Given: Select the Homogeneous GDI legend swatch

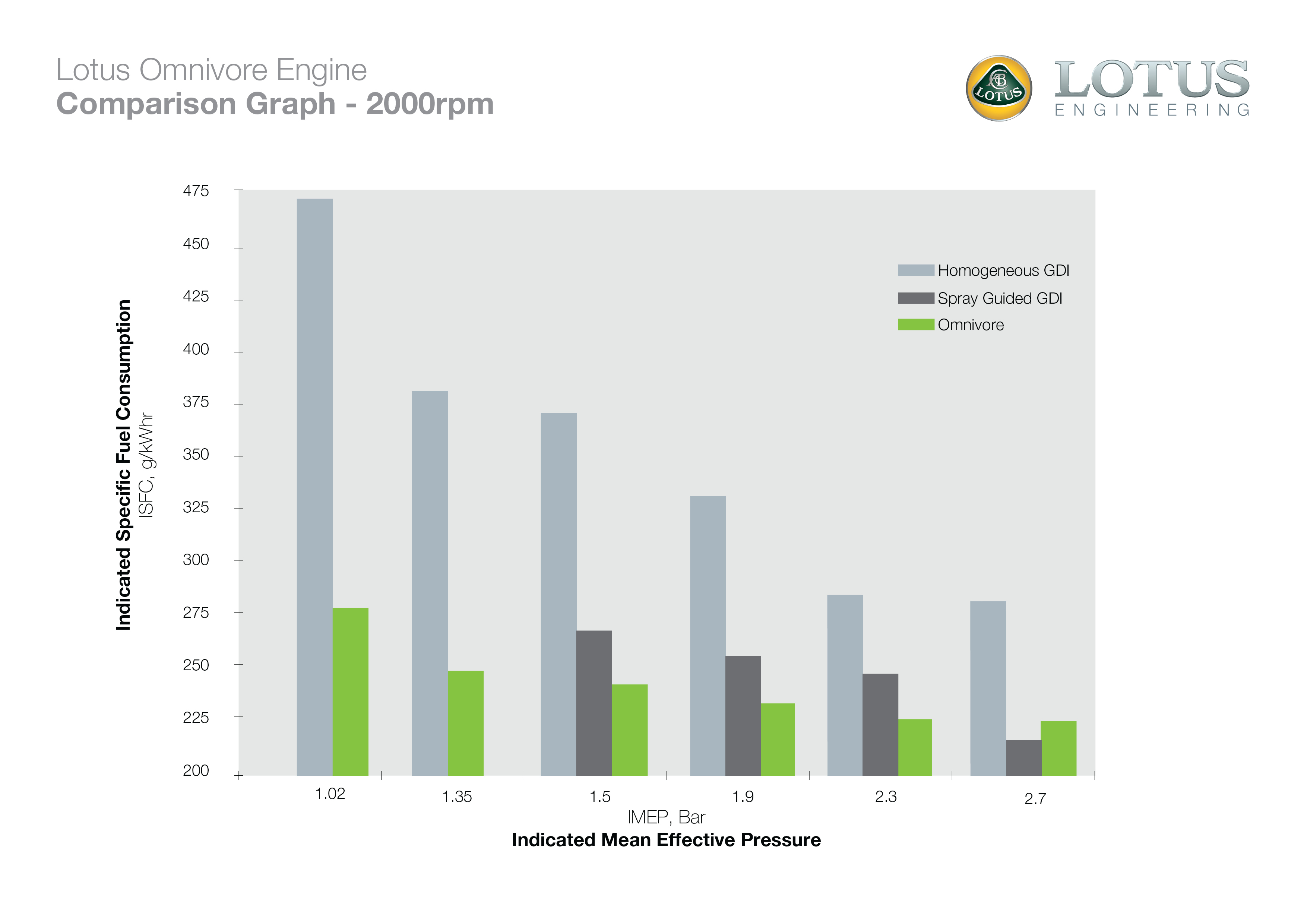Looking at the screenshot, I should pyautogui.click(x=916, y=270).
